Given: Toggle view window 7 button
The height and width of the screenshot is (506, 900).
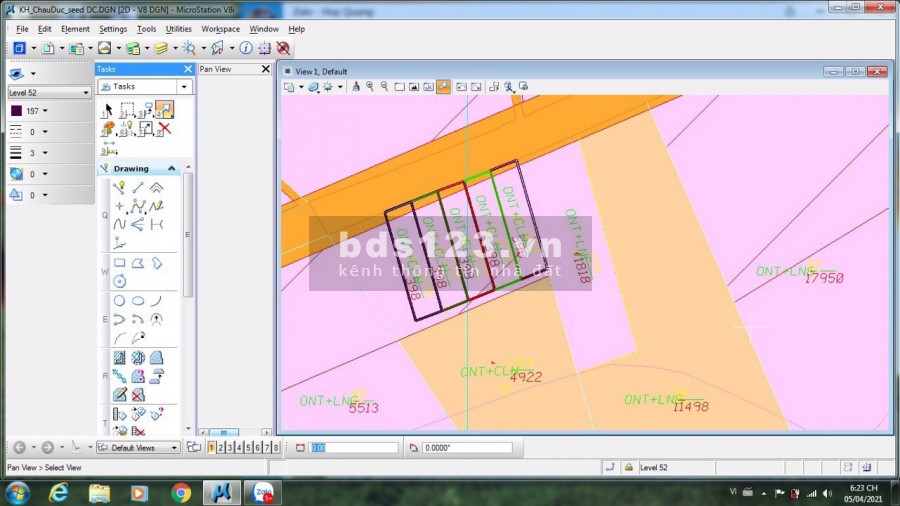Looking at the screenshot, I should (x=267, y=447).
